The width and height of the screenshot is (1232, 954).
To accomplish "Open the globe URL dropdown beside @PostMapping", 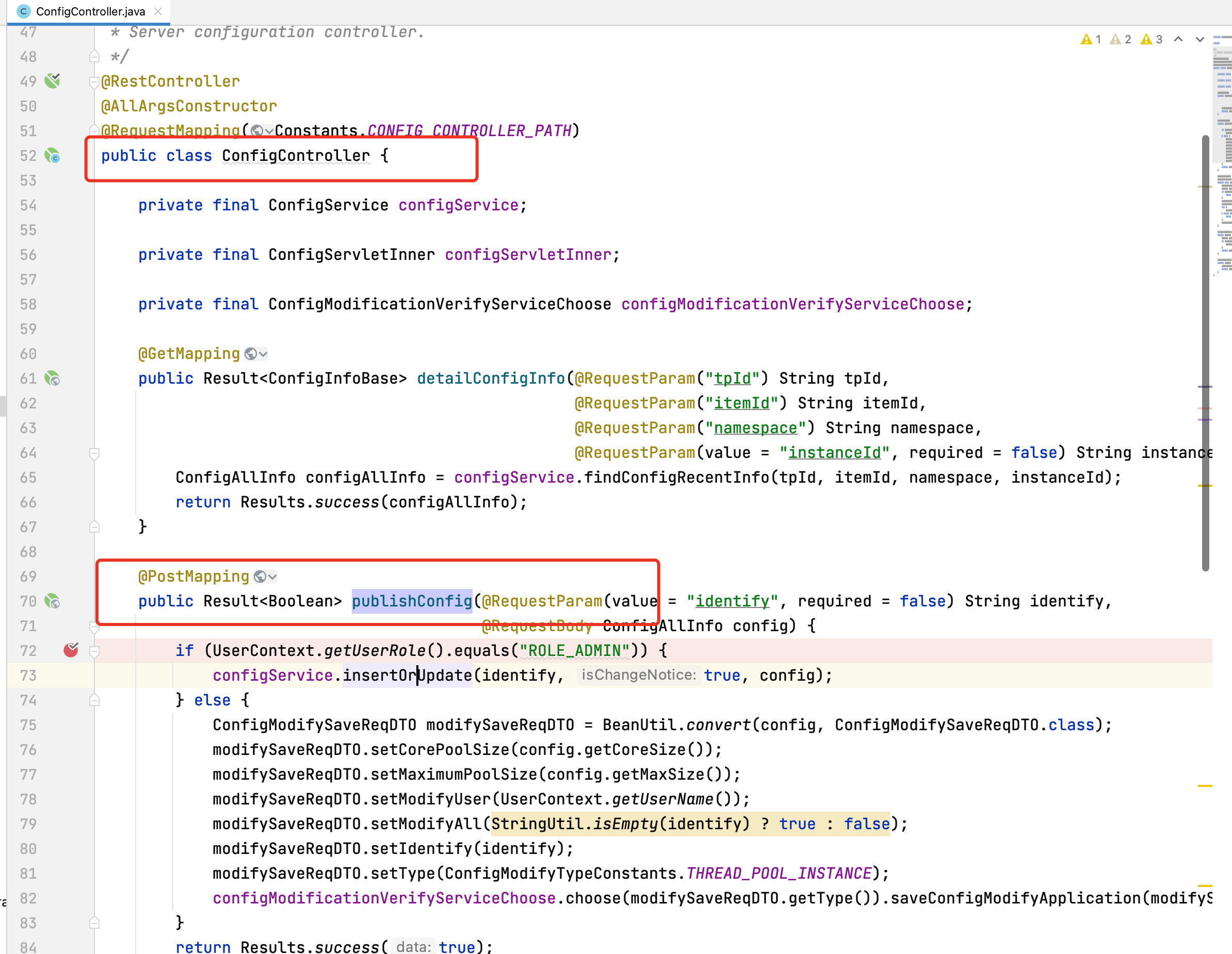I will 265,577.
